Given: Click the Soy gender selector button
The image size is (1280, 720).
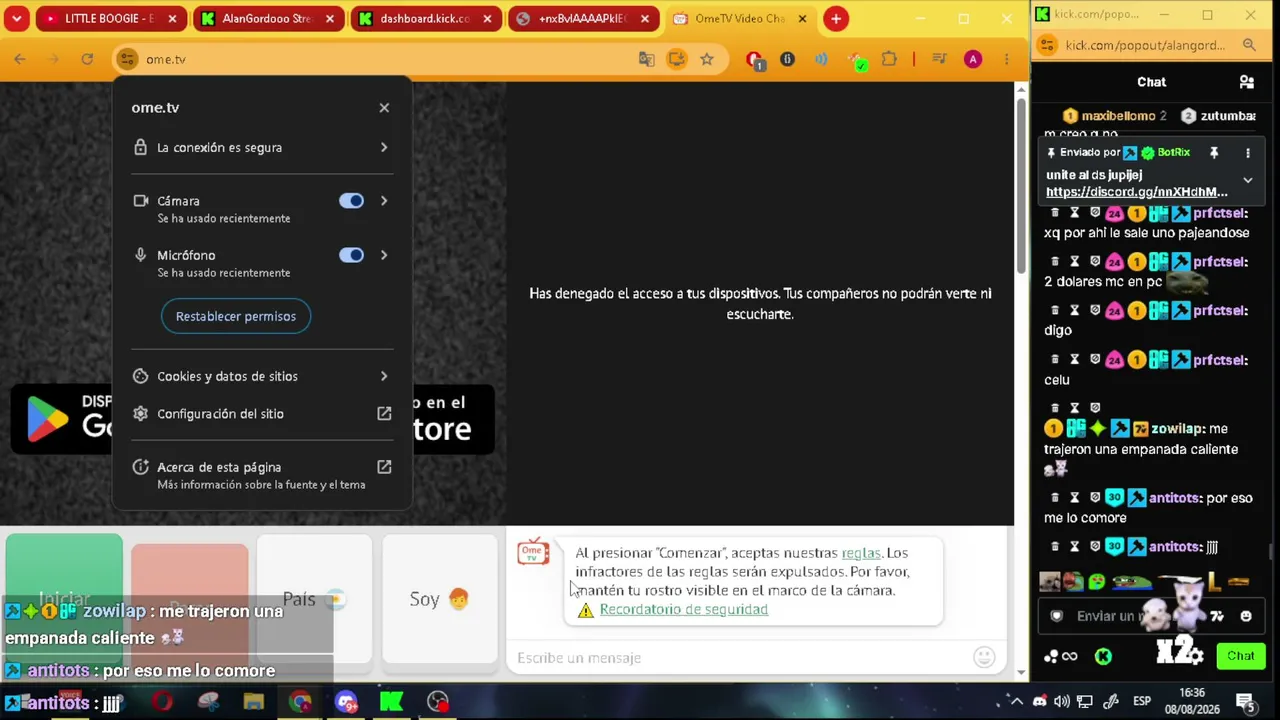Looking at the screenshot, I should (440, 599).
